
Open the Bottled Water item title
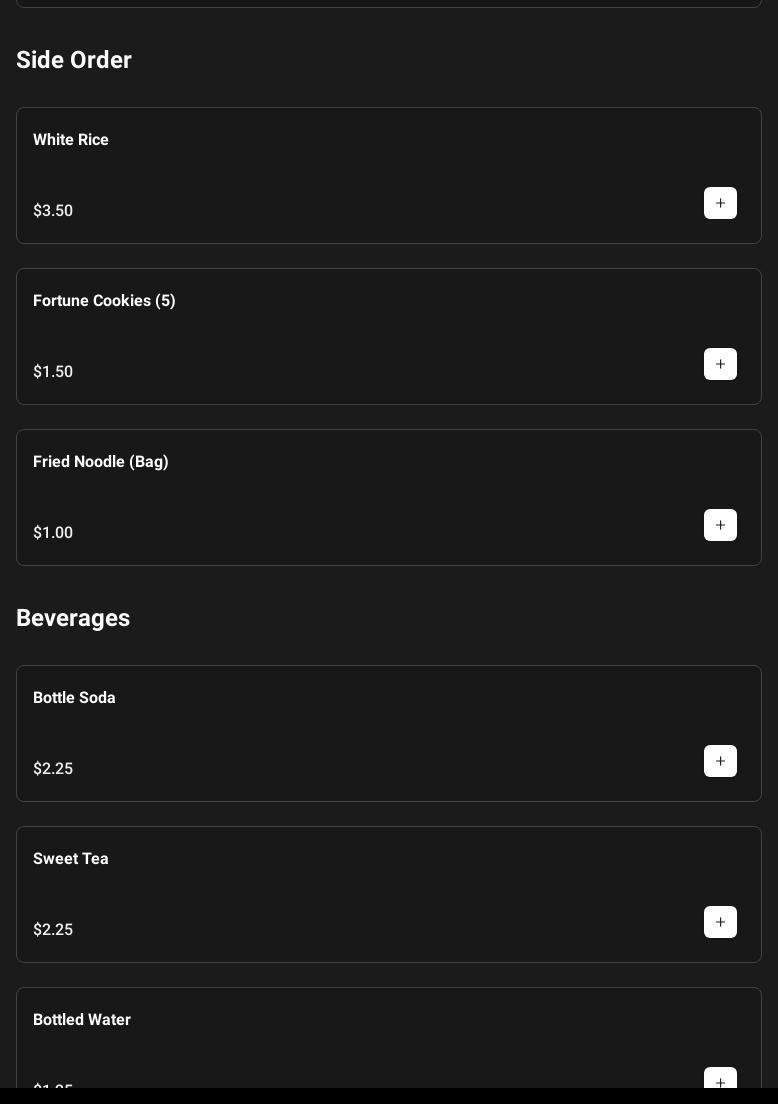pos(82,1020)
